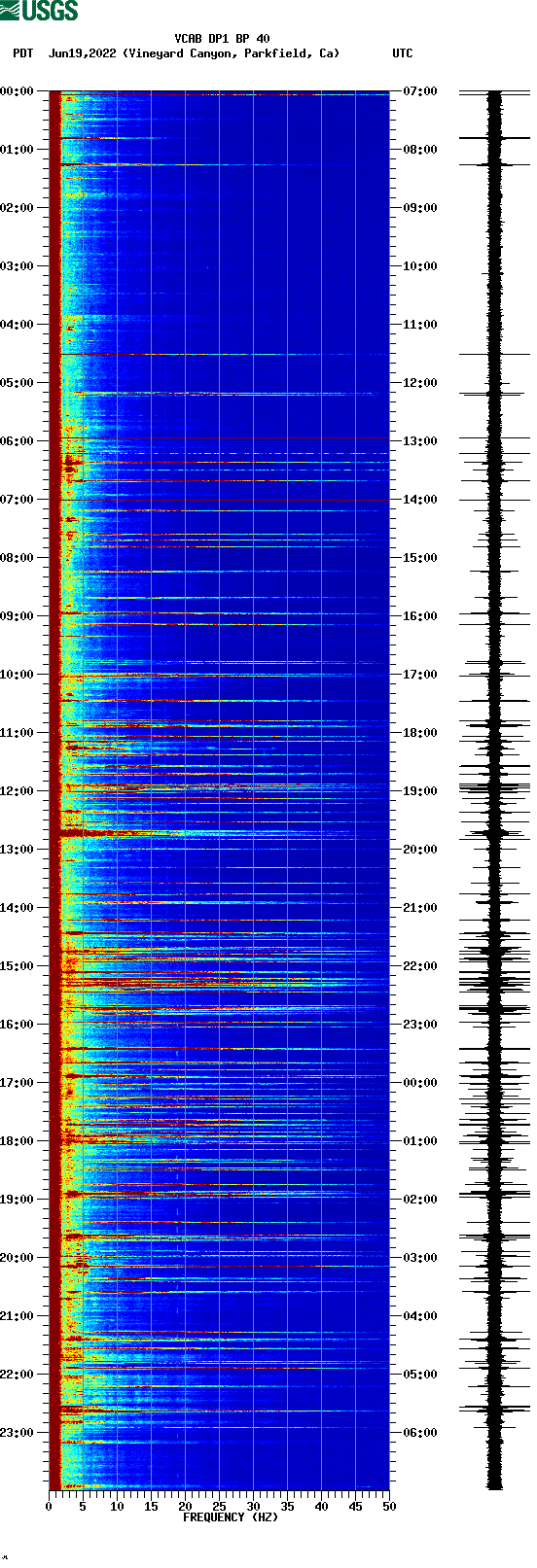This screenshot has height=1568, width=537.
Task: Click the 13:00 UTC time label
Action: [420, 441]
